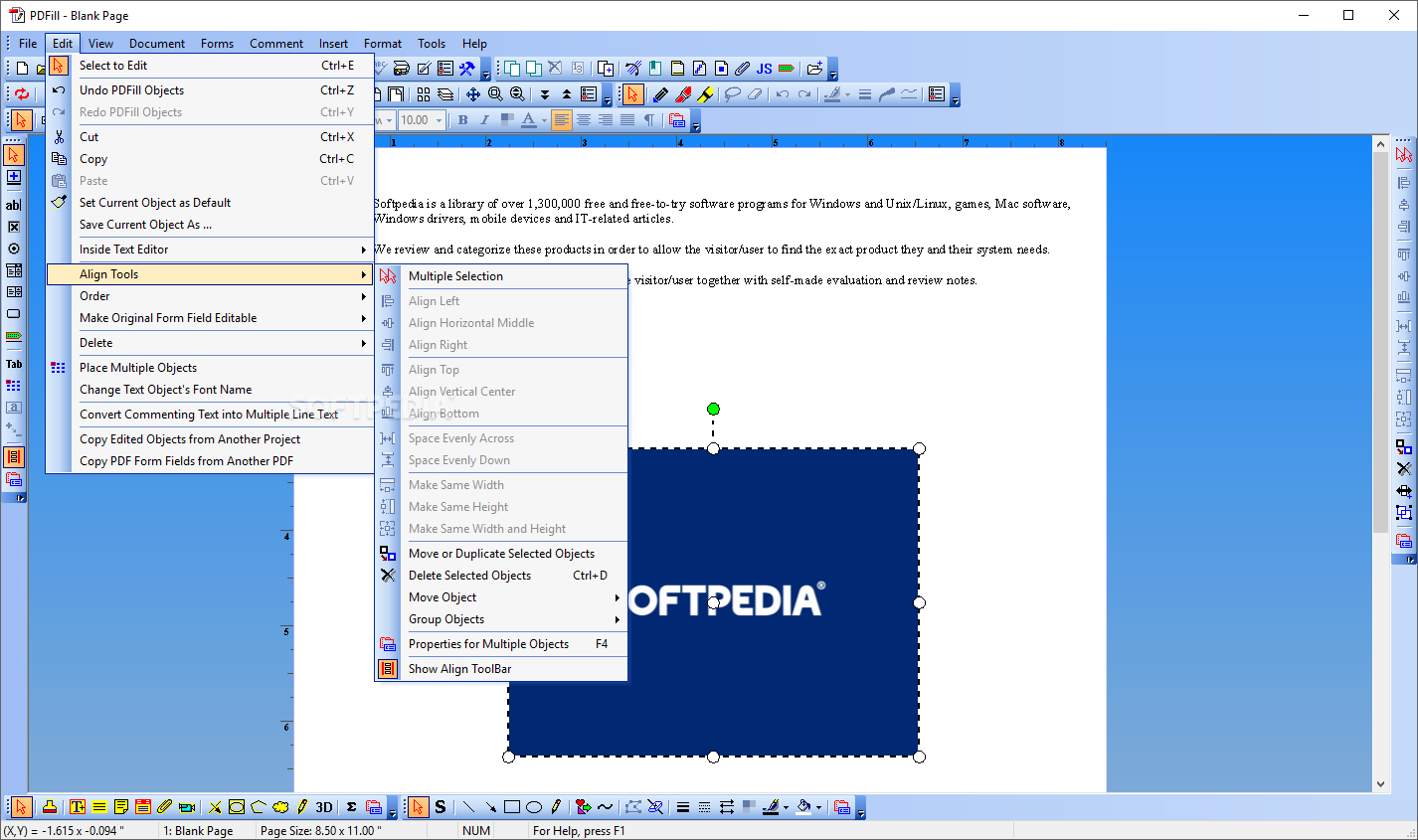Select the blue pencil drawing tool
This screenshot has height=840, width=1418.
tap(659, 94)
